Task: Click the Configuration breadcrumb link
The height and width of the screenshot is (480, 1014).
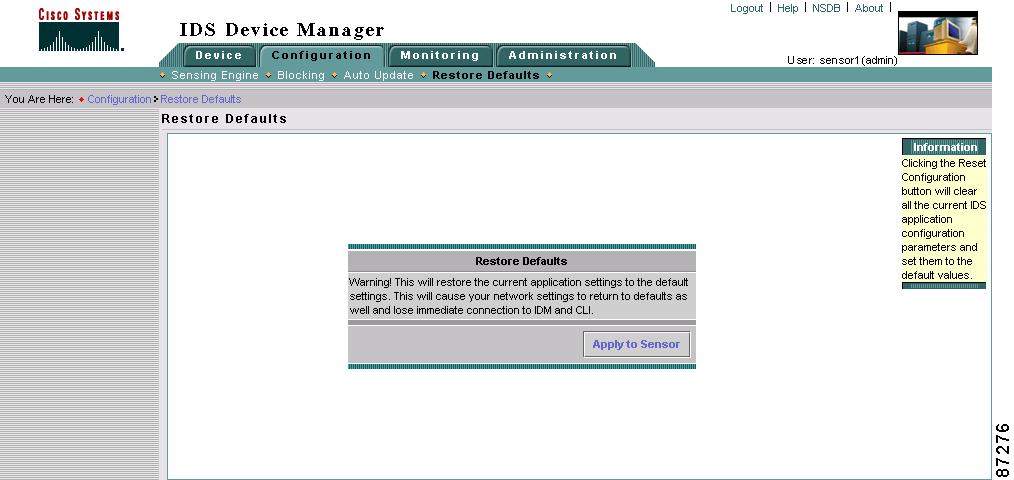Action: (x=119, y=99)
